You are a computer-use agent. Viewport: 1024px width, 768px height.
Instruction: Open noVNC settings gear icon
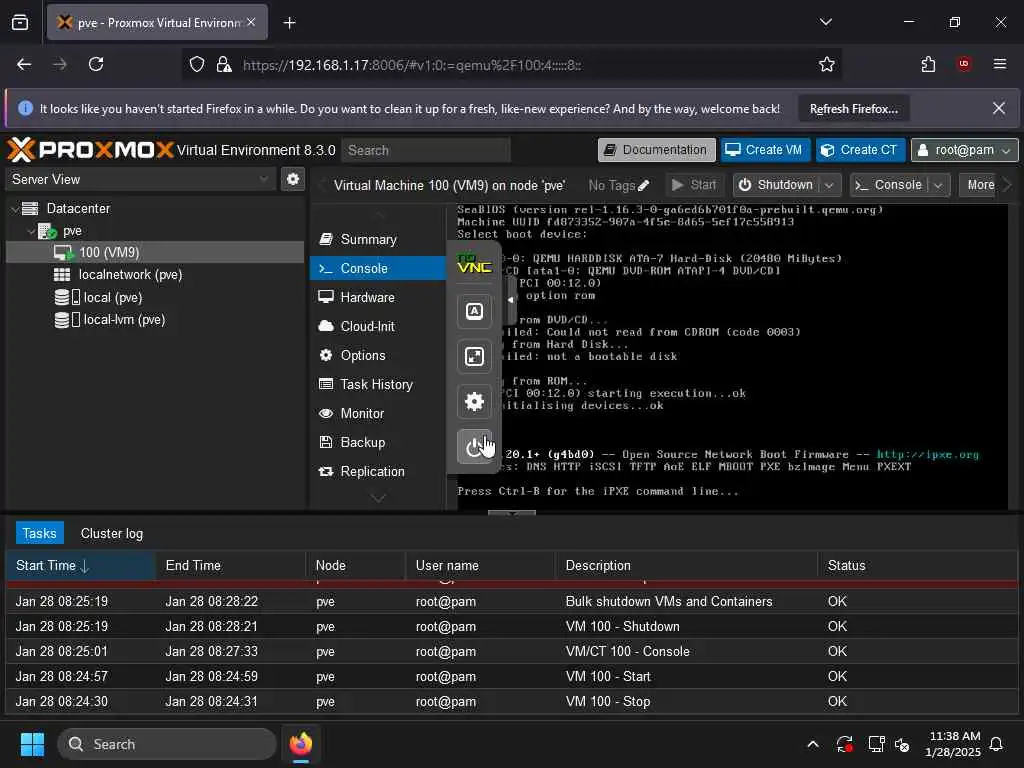click(x=474, y=402)
